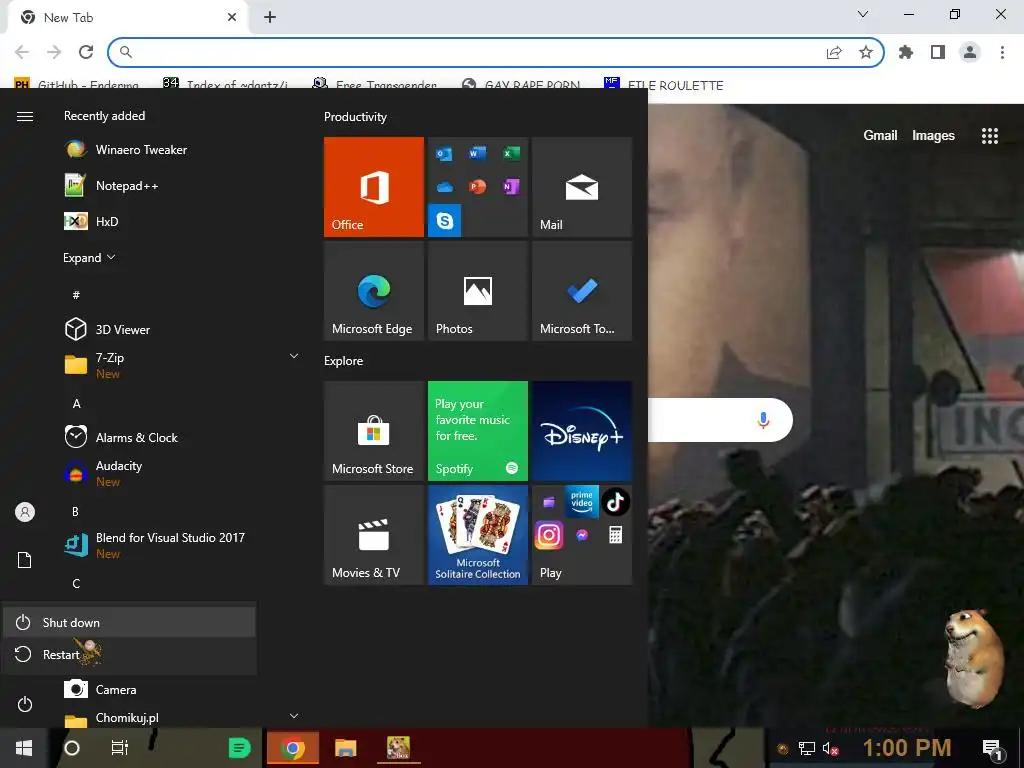1024x768 pixels.
Task: Open a new Chrome tab
Action: tap(270, 18)
